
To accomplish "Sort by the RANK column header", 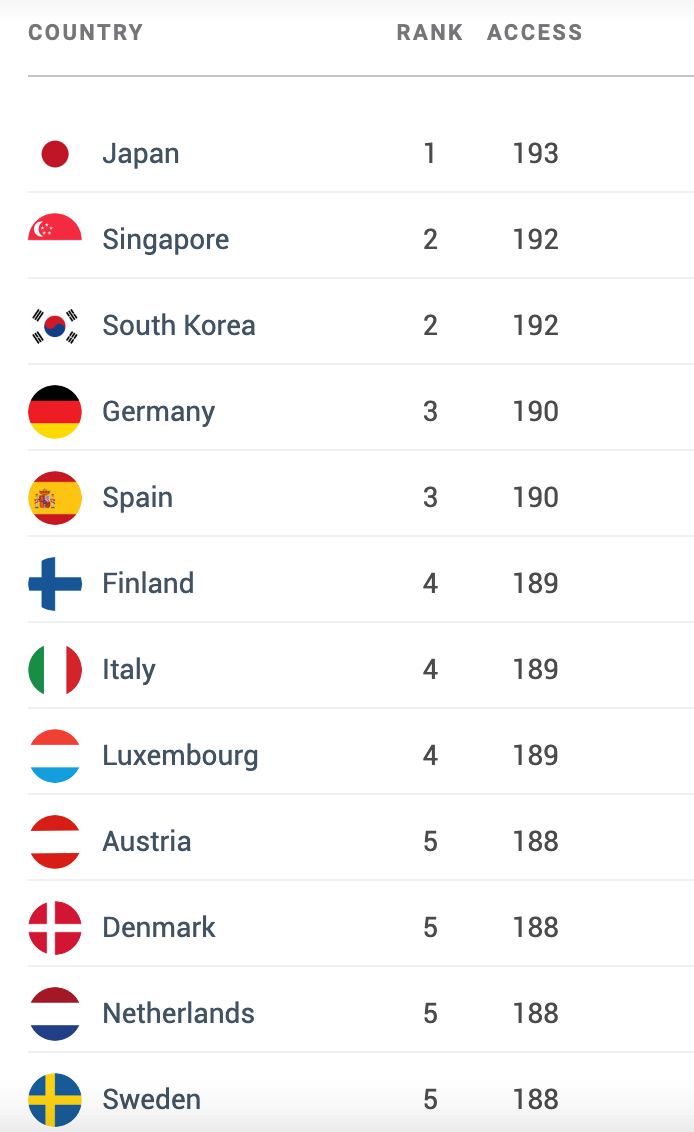I will (x=430, y=32).
